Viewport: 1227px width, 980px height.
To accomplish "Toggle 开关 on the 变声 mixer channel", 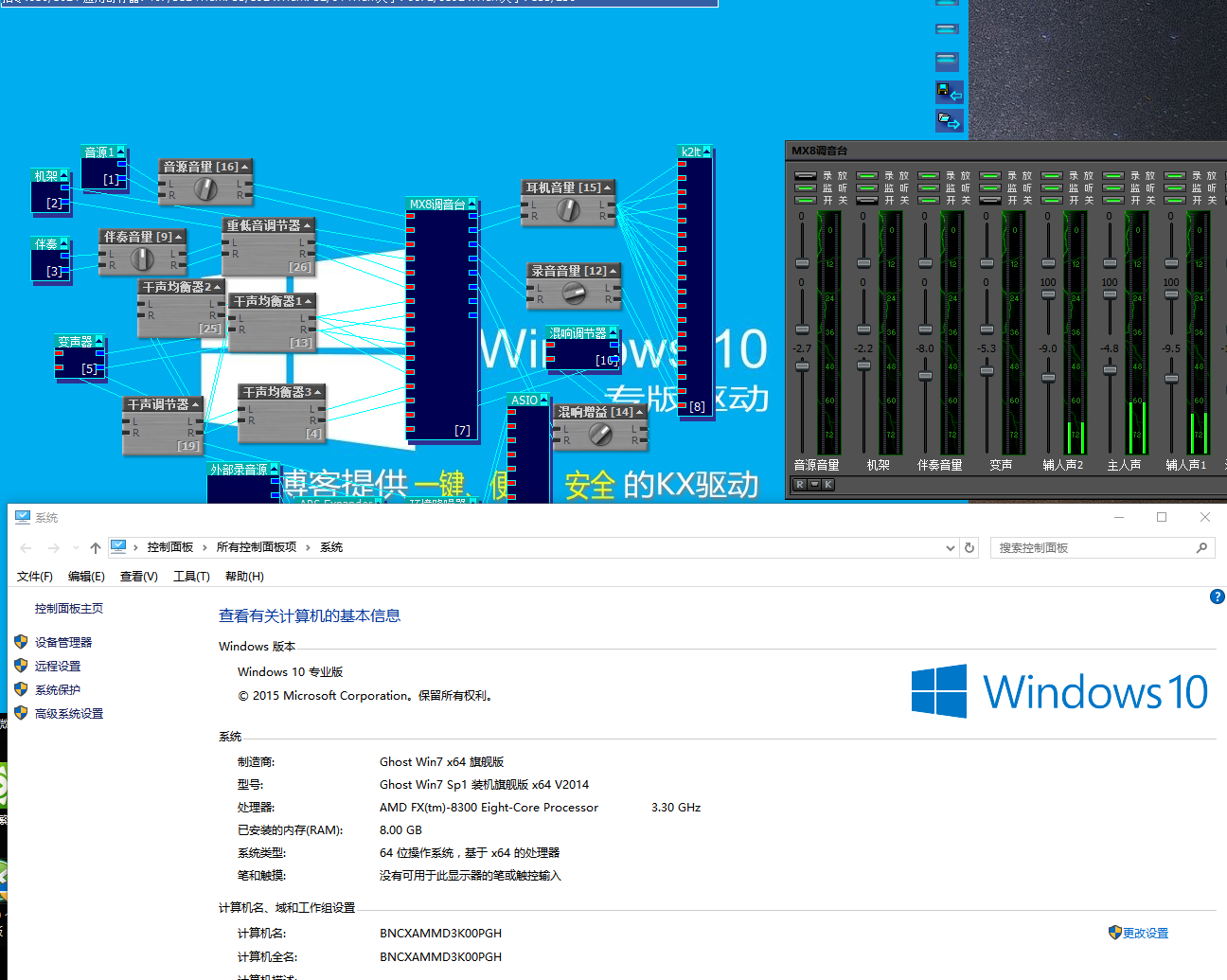I will [x=990, y=200].
